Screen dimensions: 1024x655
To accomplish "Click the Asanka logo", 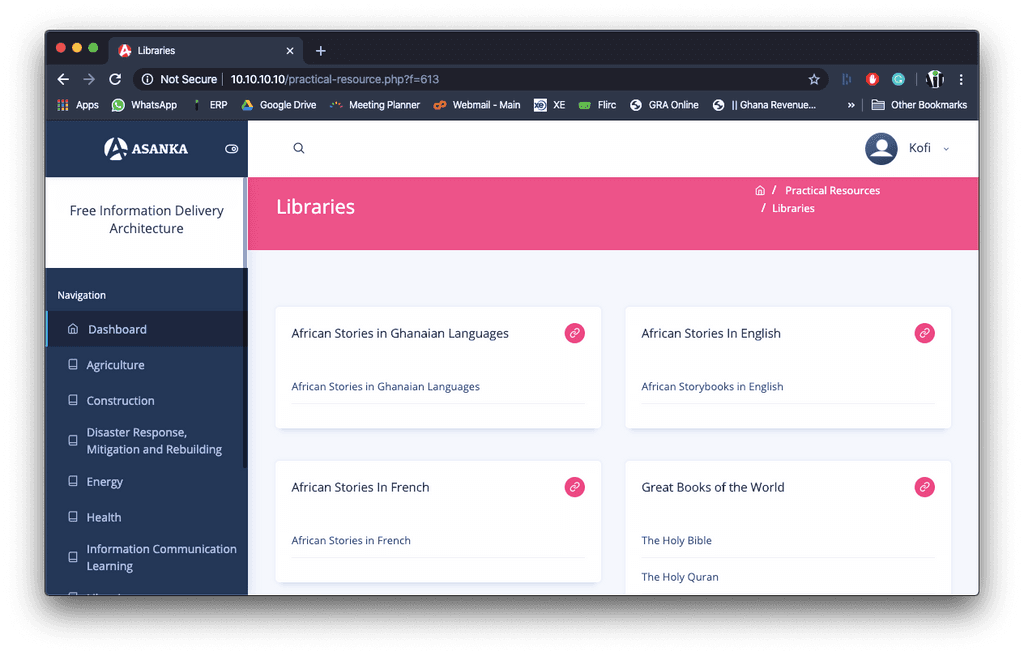I will point(146,149).
